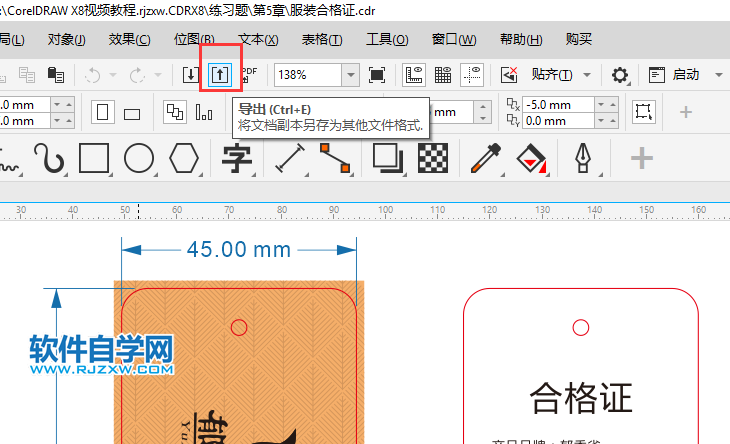Screen dimensions: 730x444
Task: Toggle the show rulers button
Action: (413, 75)
